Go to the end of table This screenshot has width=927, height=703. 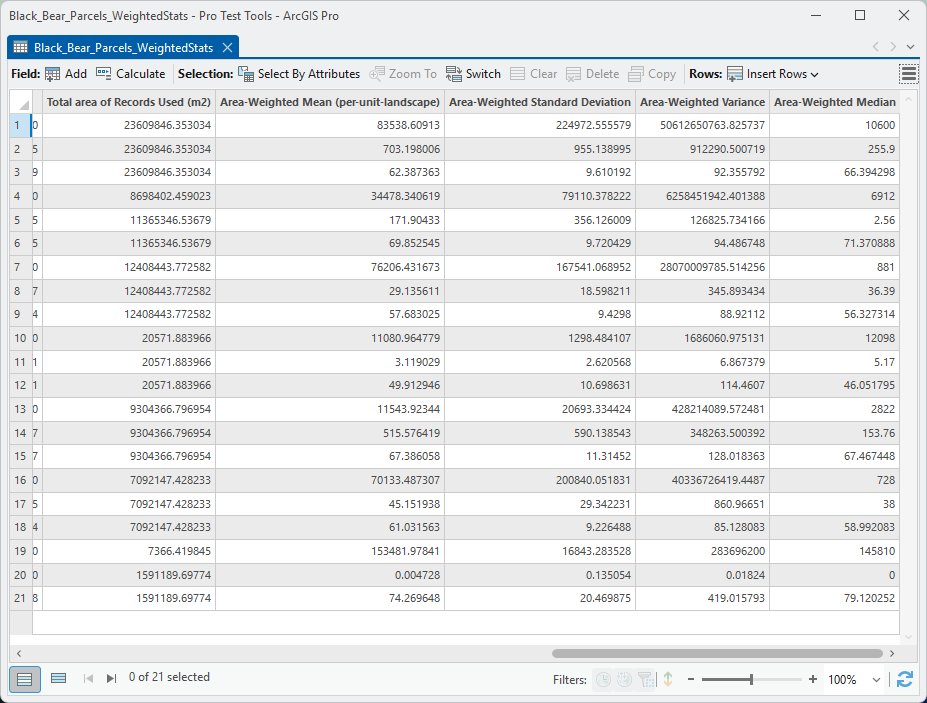[x=111, y=678]
